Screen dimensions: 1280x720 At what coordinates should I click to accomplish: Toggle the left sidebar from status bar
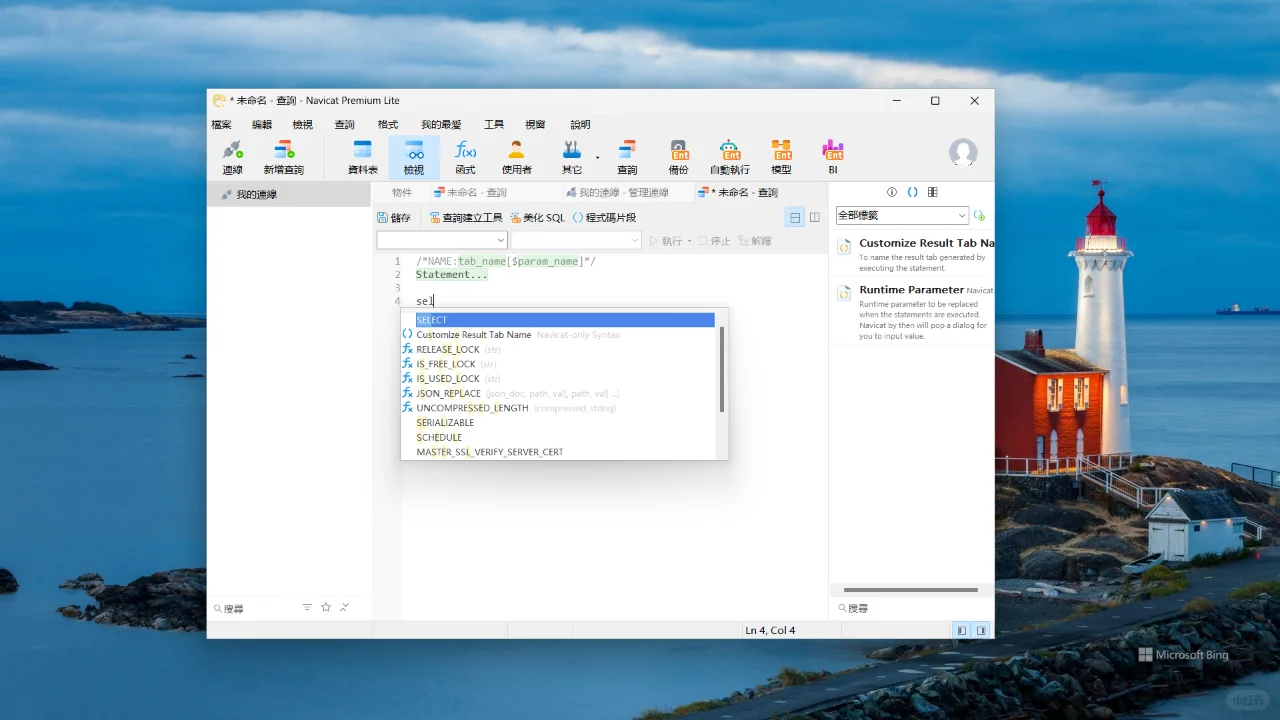pyautogui.click(x=961, y=630)
